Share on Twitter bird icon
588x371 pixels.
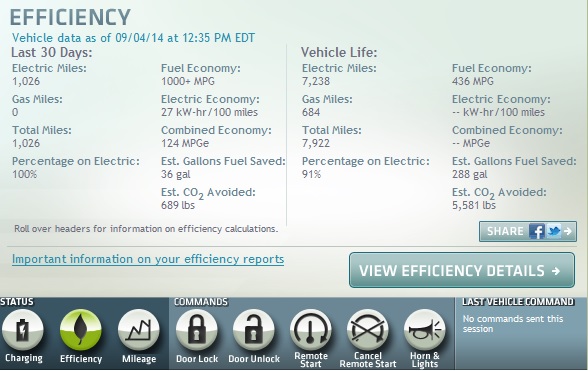tap(554, 231)
